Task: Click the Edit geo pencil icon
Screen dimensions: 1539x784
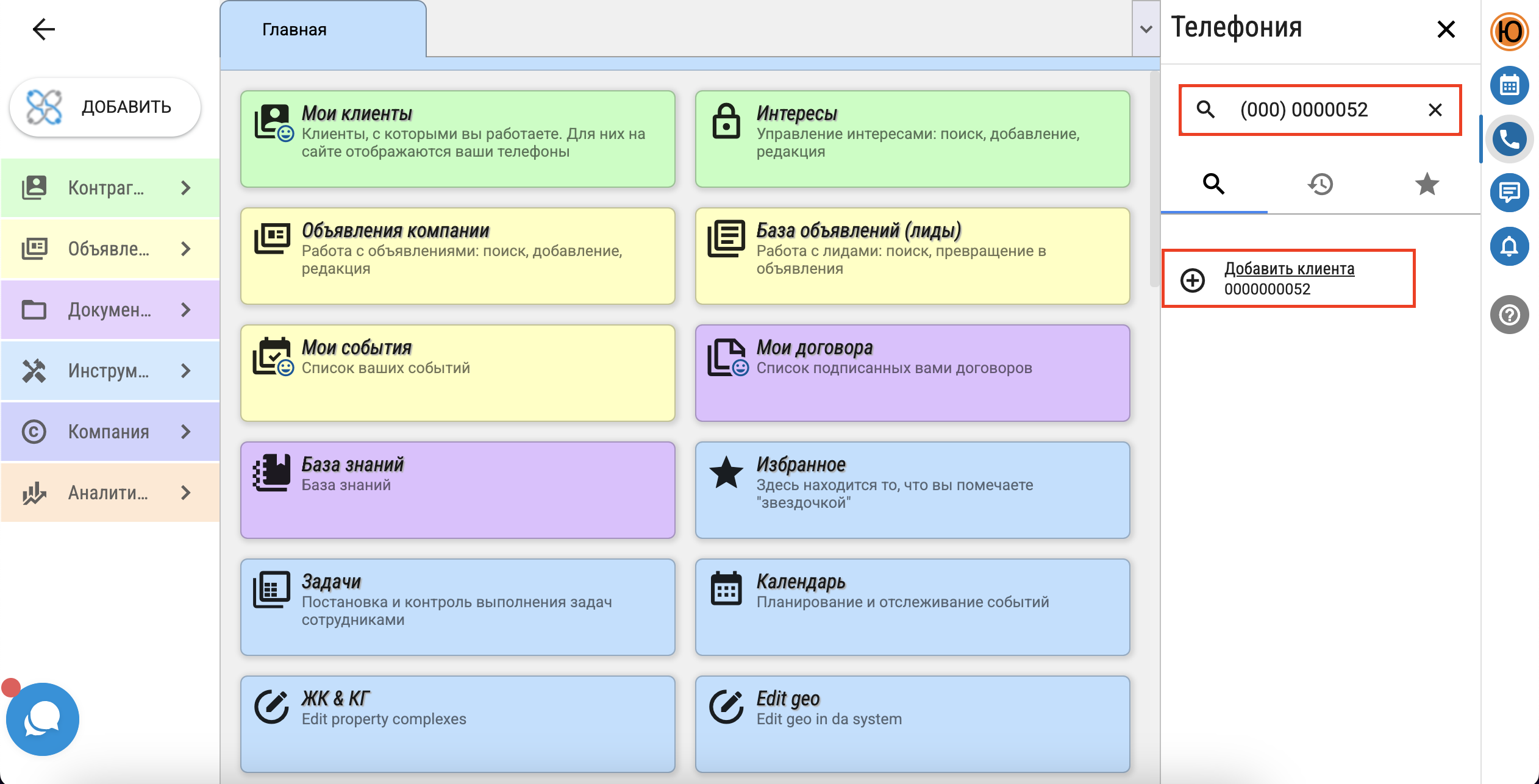Action: pos(726,707)
